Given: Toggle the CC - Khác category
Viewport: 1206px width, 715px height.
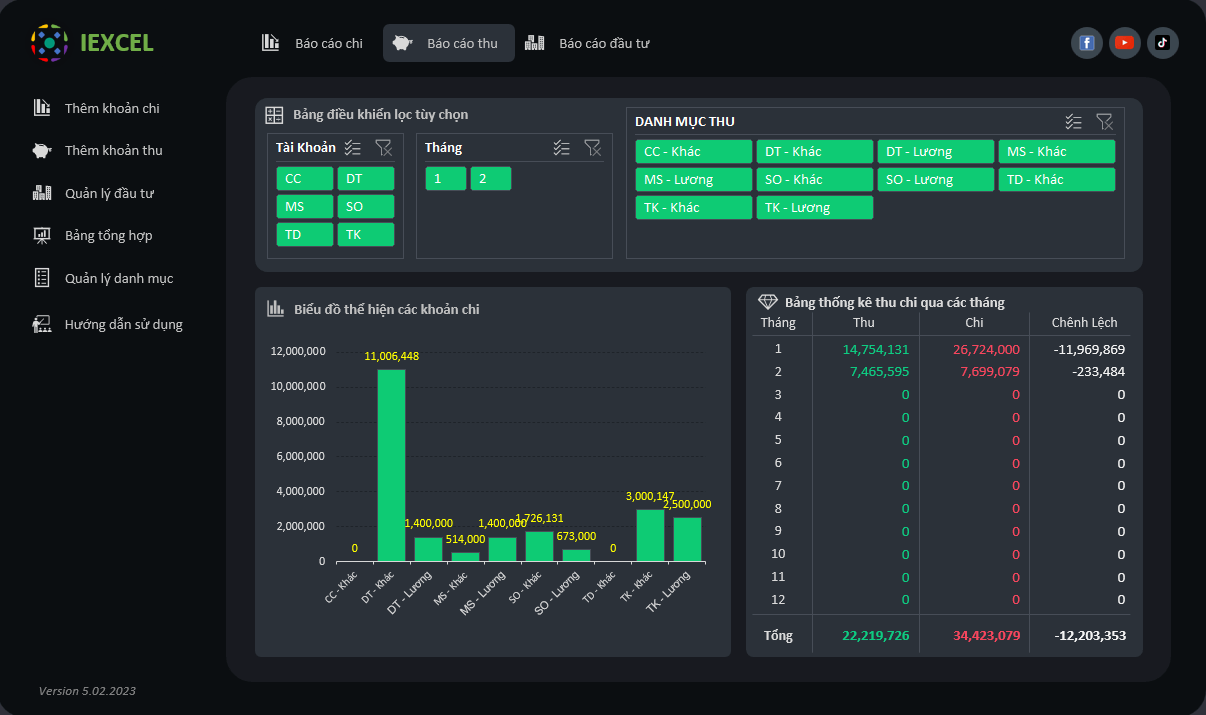Looking at the screenshot, I should [x=694, y=151].
